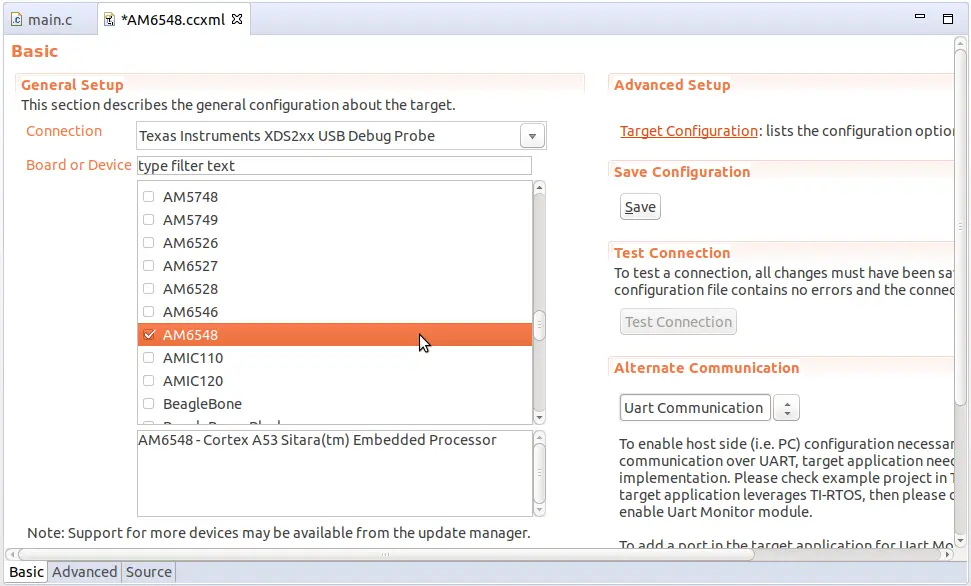Check the AMIC110 device checkbox

click(149, 357)
